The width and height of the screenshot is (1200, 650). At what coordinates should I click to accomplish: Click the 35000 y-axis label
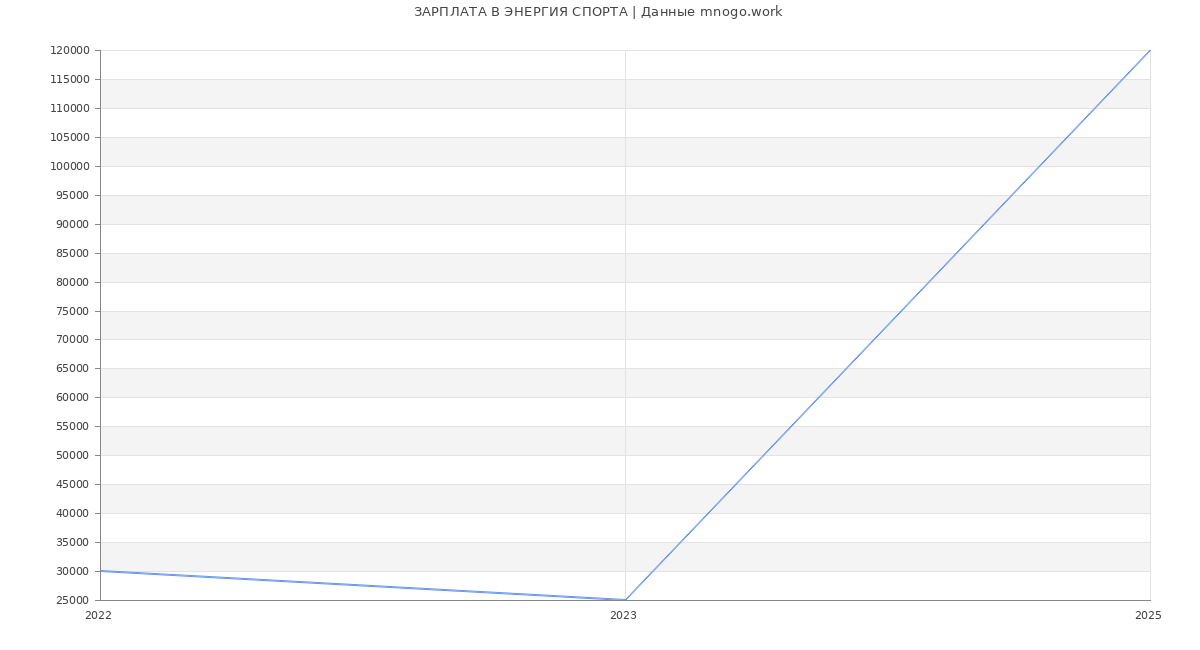point(73,543)
